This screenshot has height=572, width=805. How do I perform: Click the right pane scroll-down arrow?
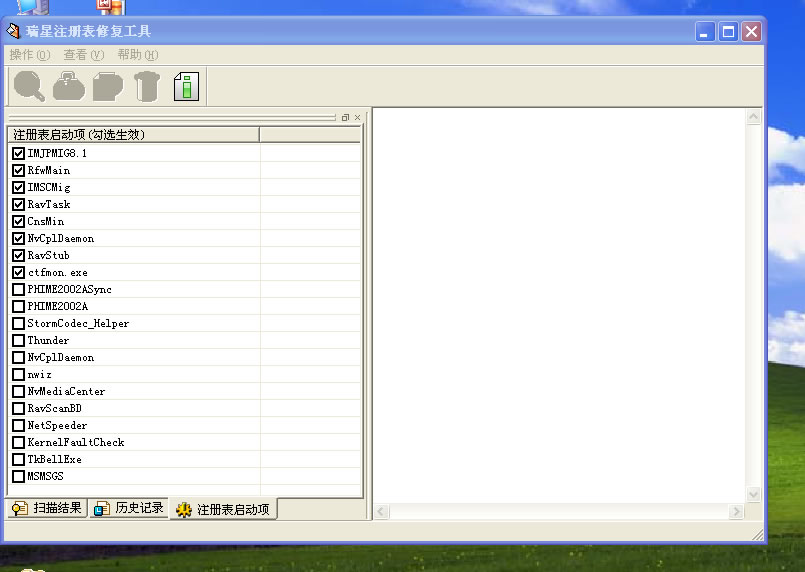tap(753, 494)
